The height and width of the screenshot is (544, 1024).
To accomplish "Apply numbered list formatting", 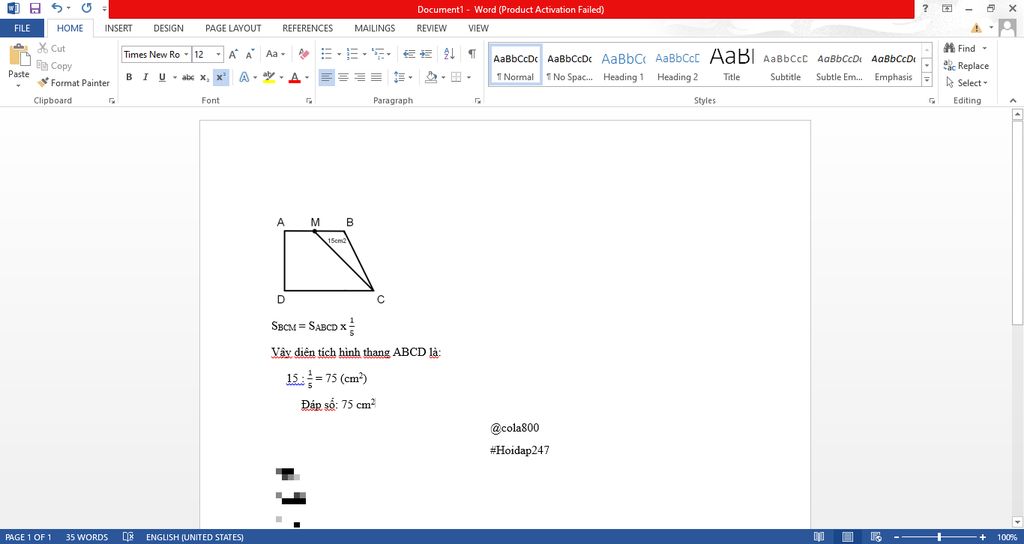I will (x=351, y=54).
